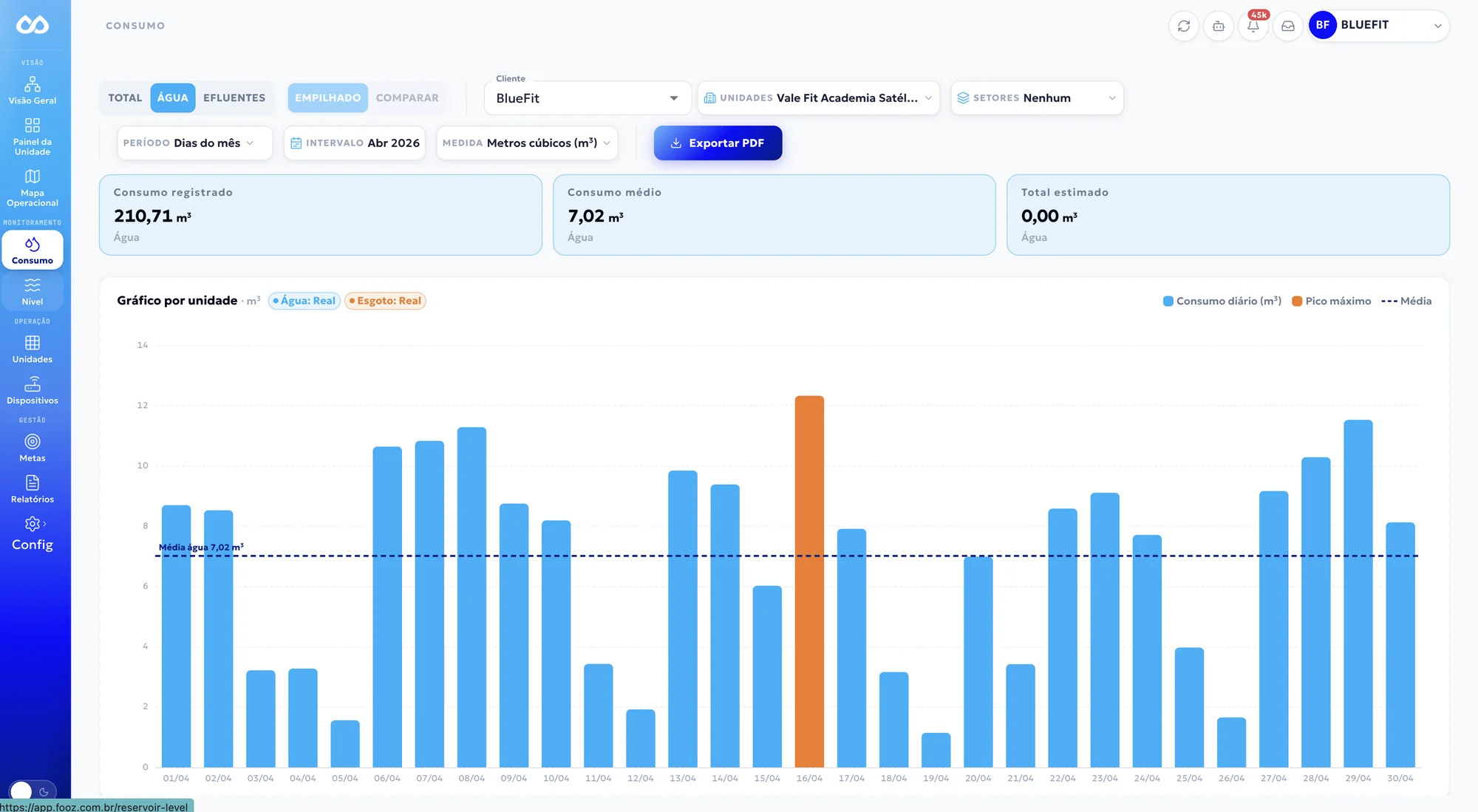Select COMPARAR view mode

click(407, 98)
